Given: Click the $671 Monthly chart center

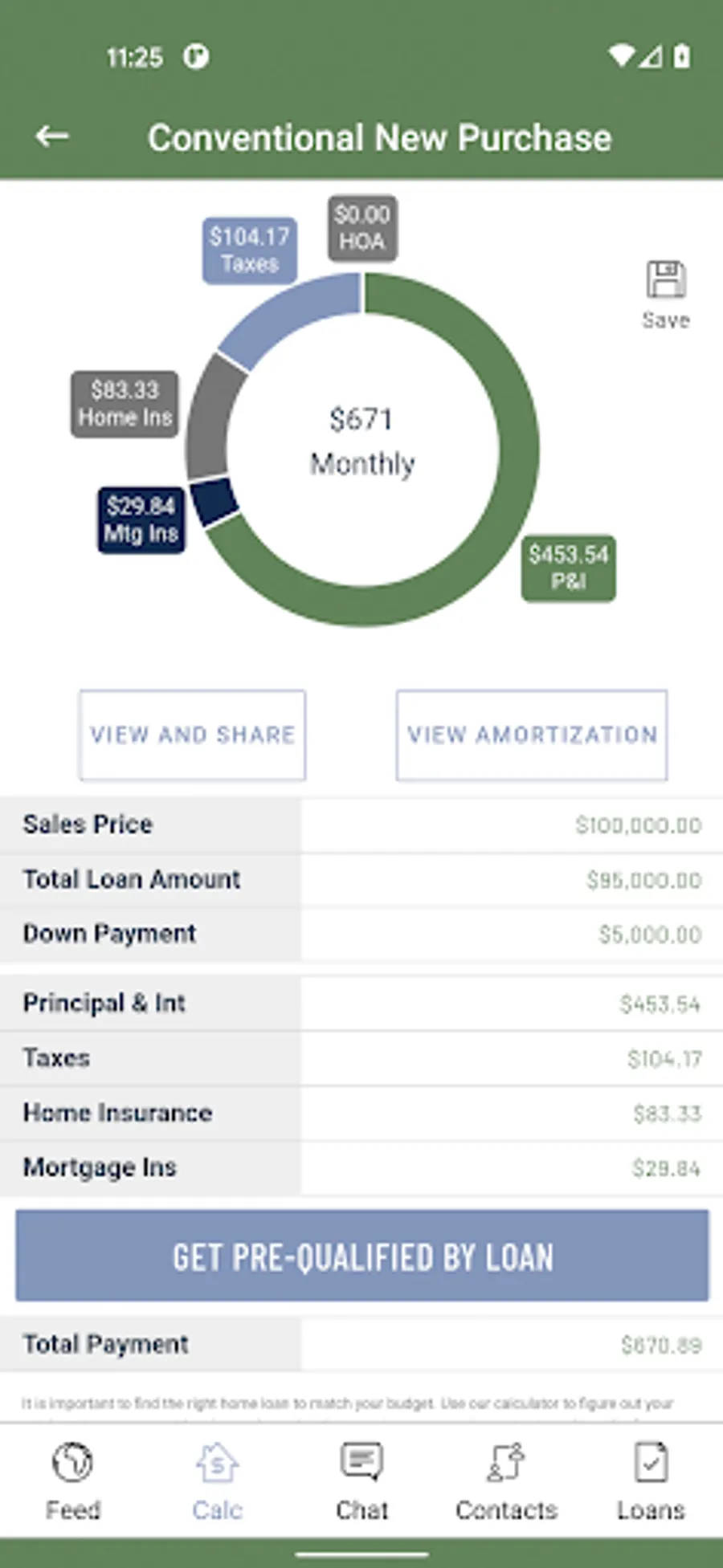Looking at the screenshot, I should coord(362,442).
